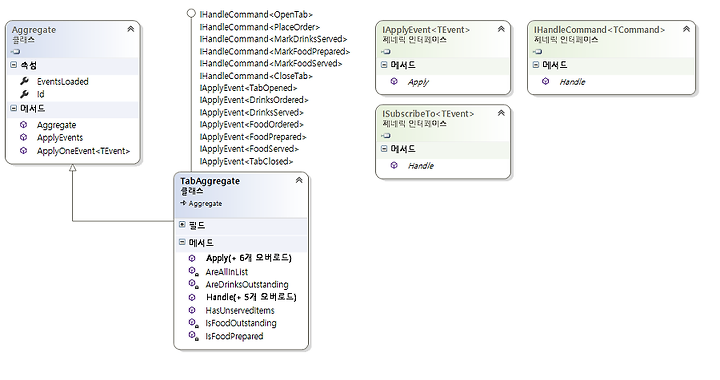Click the Aggregate constructor method icon
This screenshot has width=720, height=380.
pyautogui.click(x=23, y=124)
